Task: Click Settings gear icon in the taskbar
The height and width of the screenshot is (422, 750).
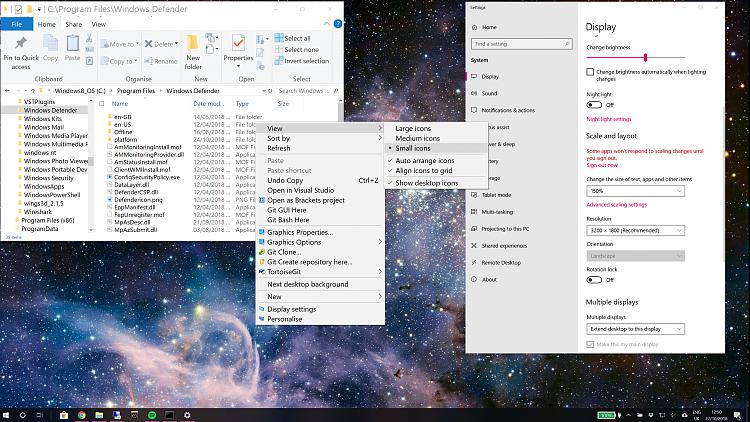Action: pos(187,415)
